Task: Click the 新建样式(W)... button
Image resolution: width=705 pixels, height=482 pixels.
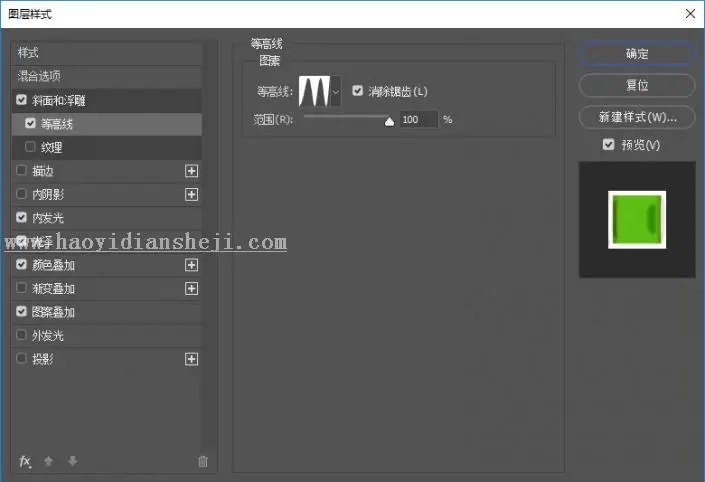Action: click(637, 117)
